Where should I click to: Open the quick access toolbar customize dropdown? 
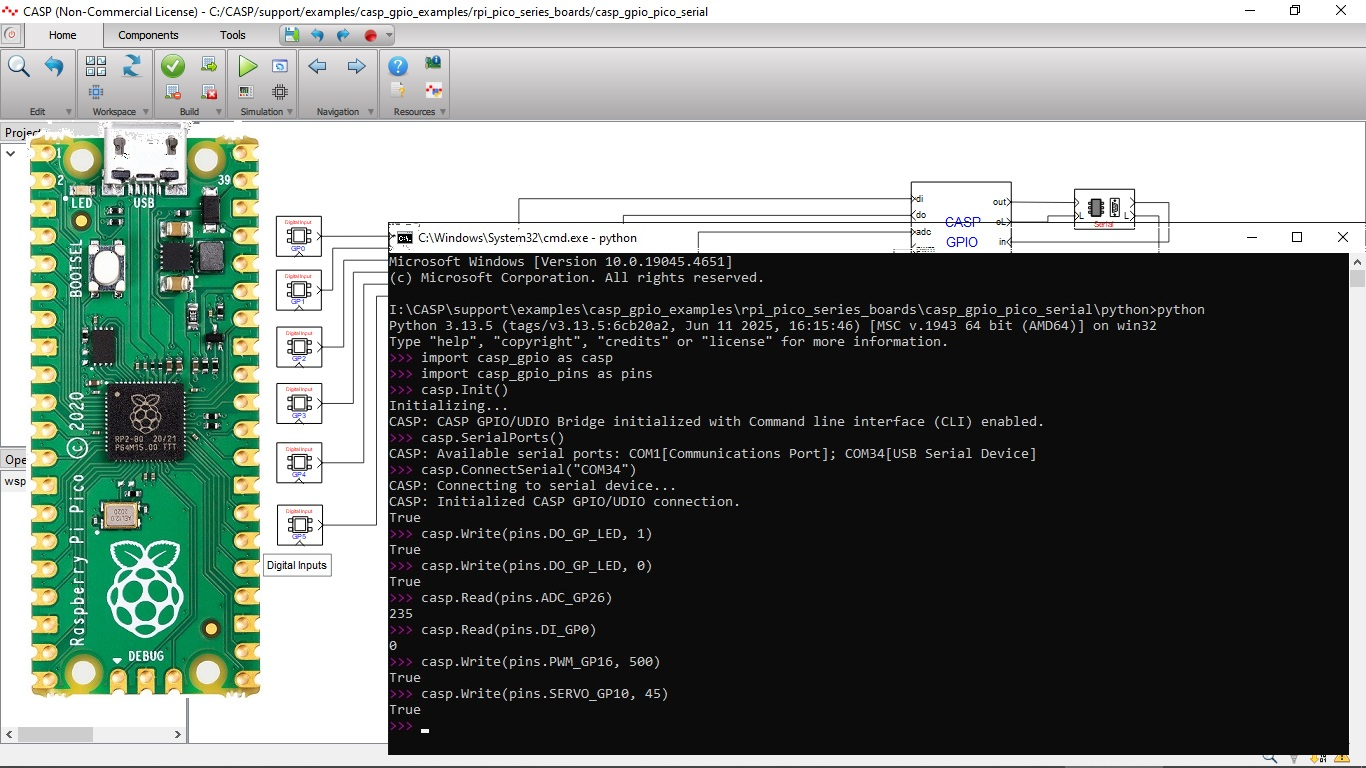click(389, 35)
